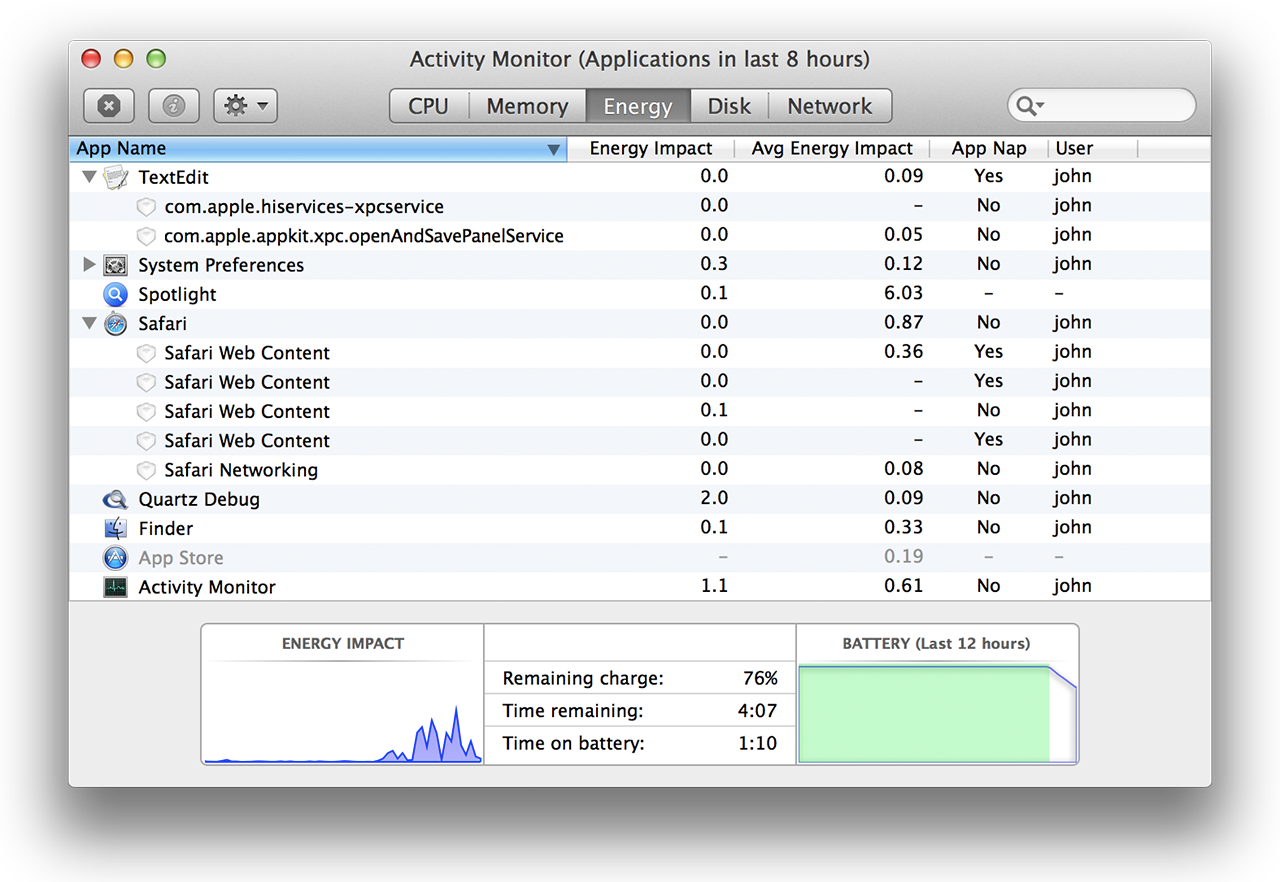Click the dimmed App Store icon

(x=116, y=558)
